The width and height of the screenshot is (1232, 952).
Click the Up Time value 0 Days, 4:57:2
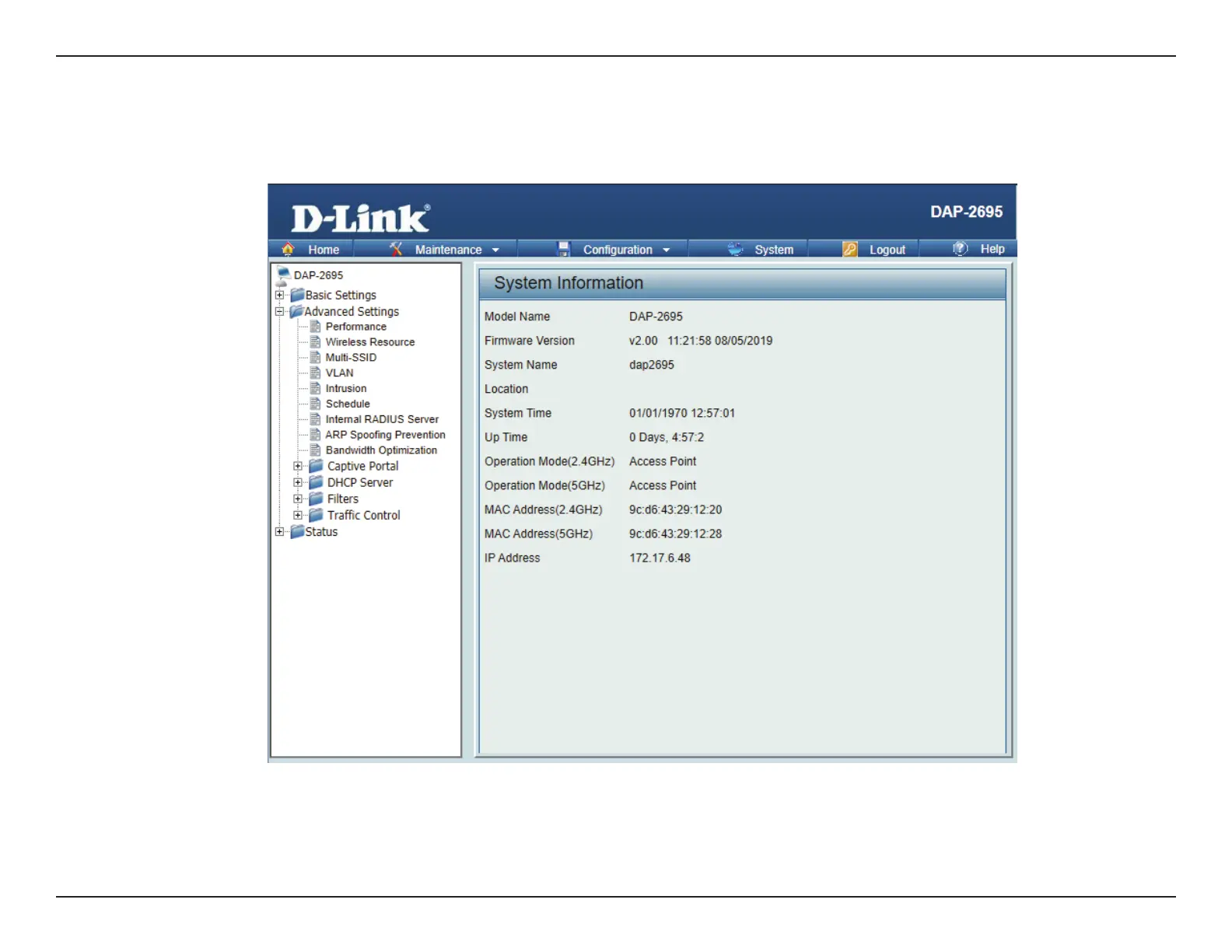coord(667,437)
